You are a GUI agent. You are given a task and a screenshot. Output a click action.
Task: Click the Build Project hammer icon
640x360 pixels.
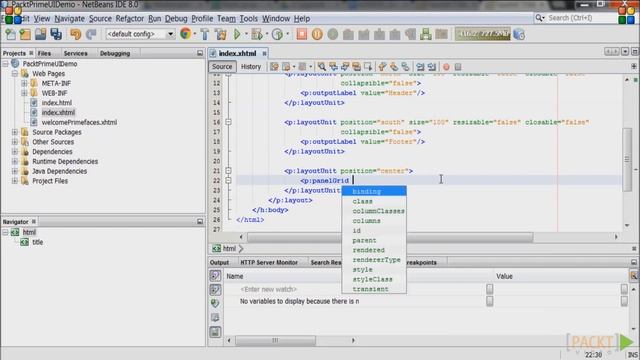(205, 34)
